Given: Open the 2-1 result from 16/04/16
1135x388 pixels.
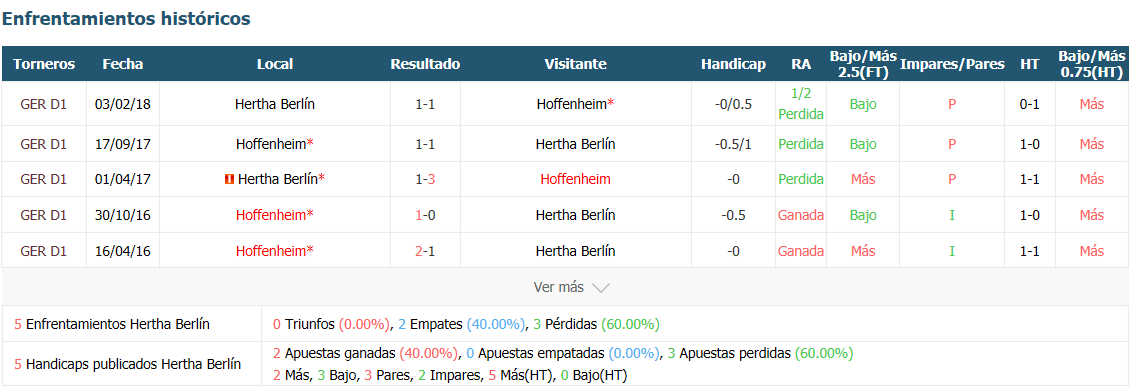Looking at the screenshot, I should [425, 251].
